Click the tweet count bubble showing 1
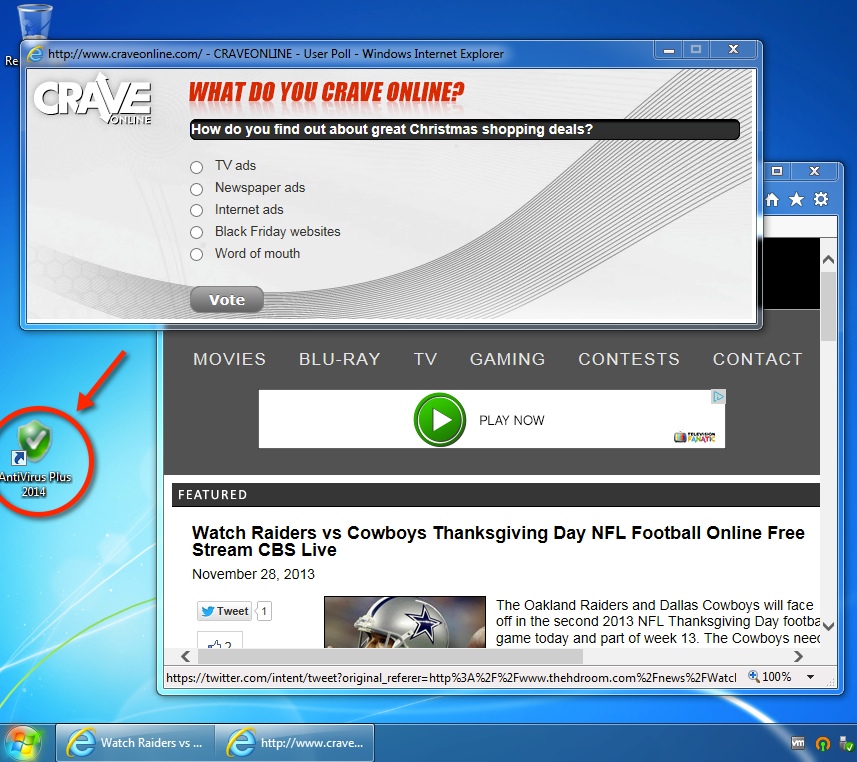The image size is (857, 762). click(264, 611)
